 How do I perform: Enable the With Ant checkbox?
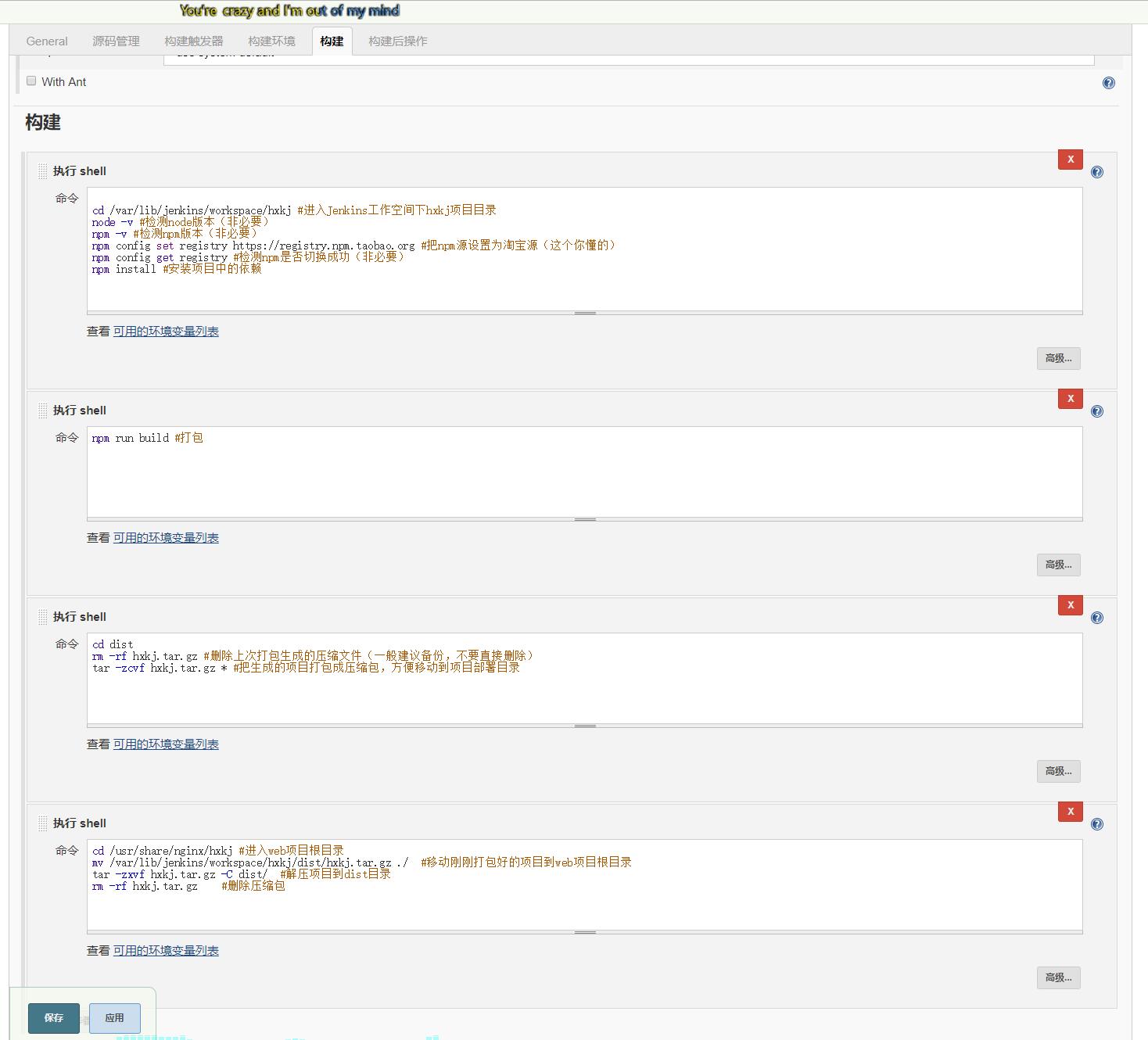(x=31, y=81)
